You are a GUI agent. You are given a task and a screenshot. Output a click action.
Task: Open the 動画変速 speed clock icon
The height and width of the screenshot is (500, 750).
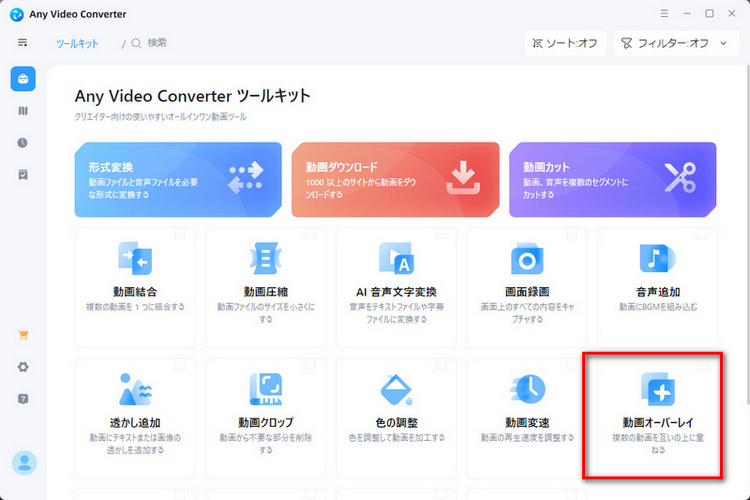[527, 389]
